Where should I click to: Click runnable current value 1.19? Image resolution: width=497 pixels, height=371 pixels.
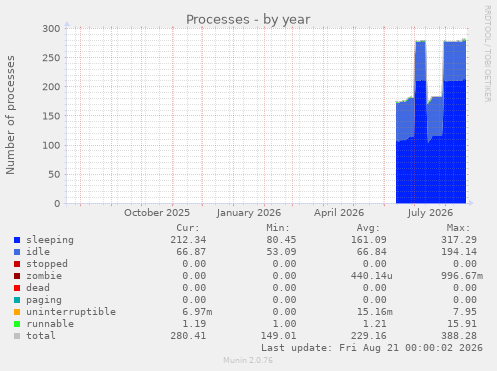click(x=194, y=324)
